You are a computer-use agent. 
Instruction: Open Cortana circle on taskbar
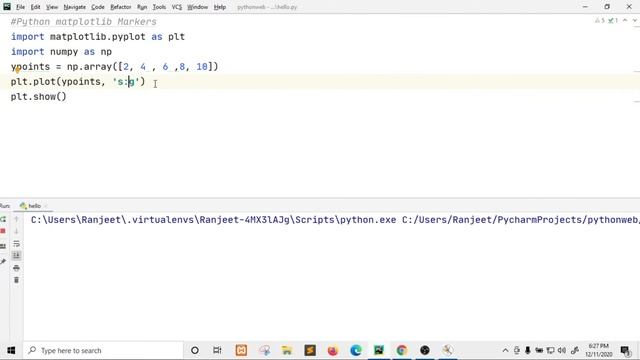(x=195, y=350)
